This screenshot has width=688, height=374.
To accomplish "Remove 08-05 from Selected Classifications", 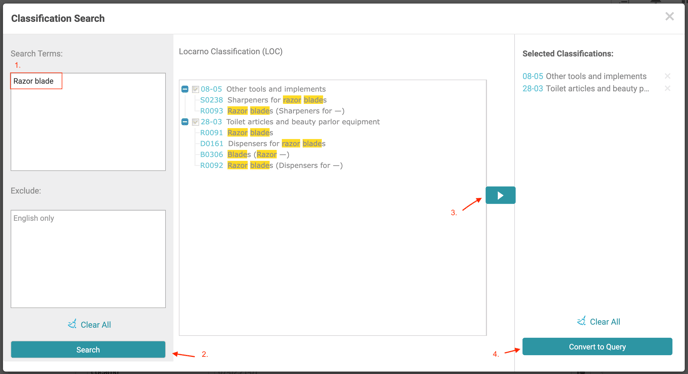I will (667, 76).
